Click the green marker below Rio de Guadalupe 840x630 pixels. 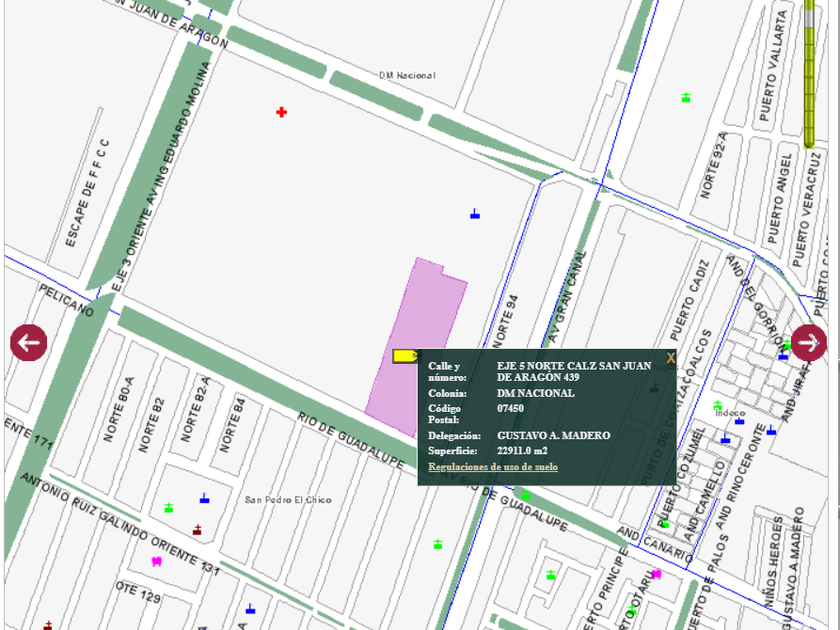pos(438,544)
